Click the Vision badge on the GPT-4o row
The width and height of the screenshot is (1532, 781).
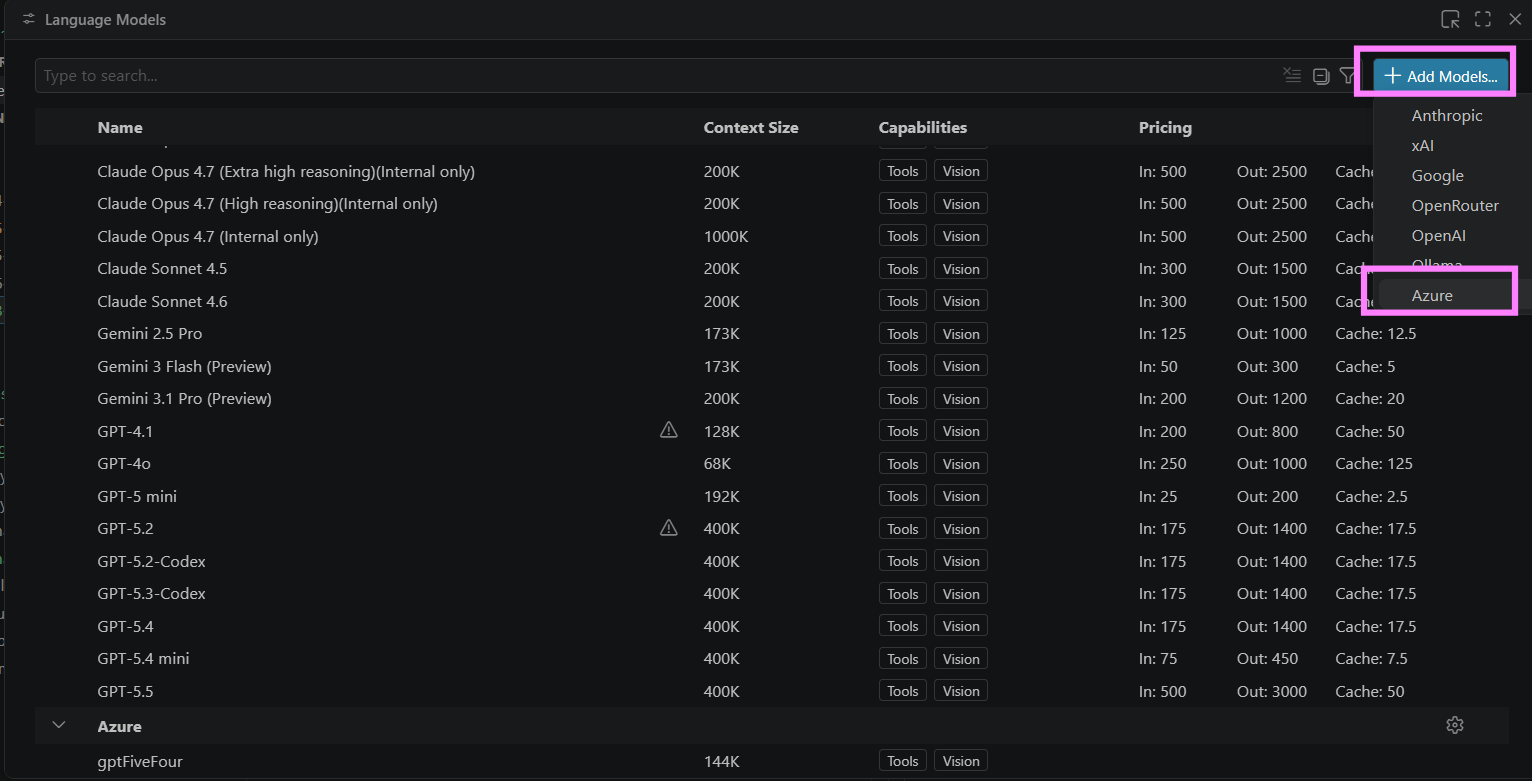pyautogui.click(x=961, y=463)
